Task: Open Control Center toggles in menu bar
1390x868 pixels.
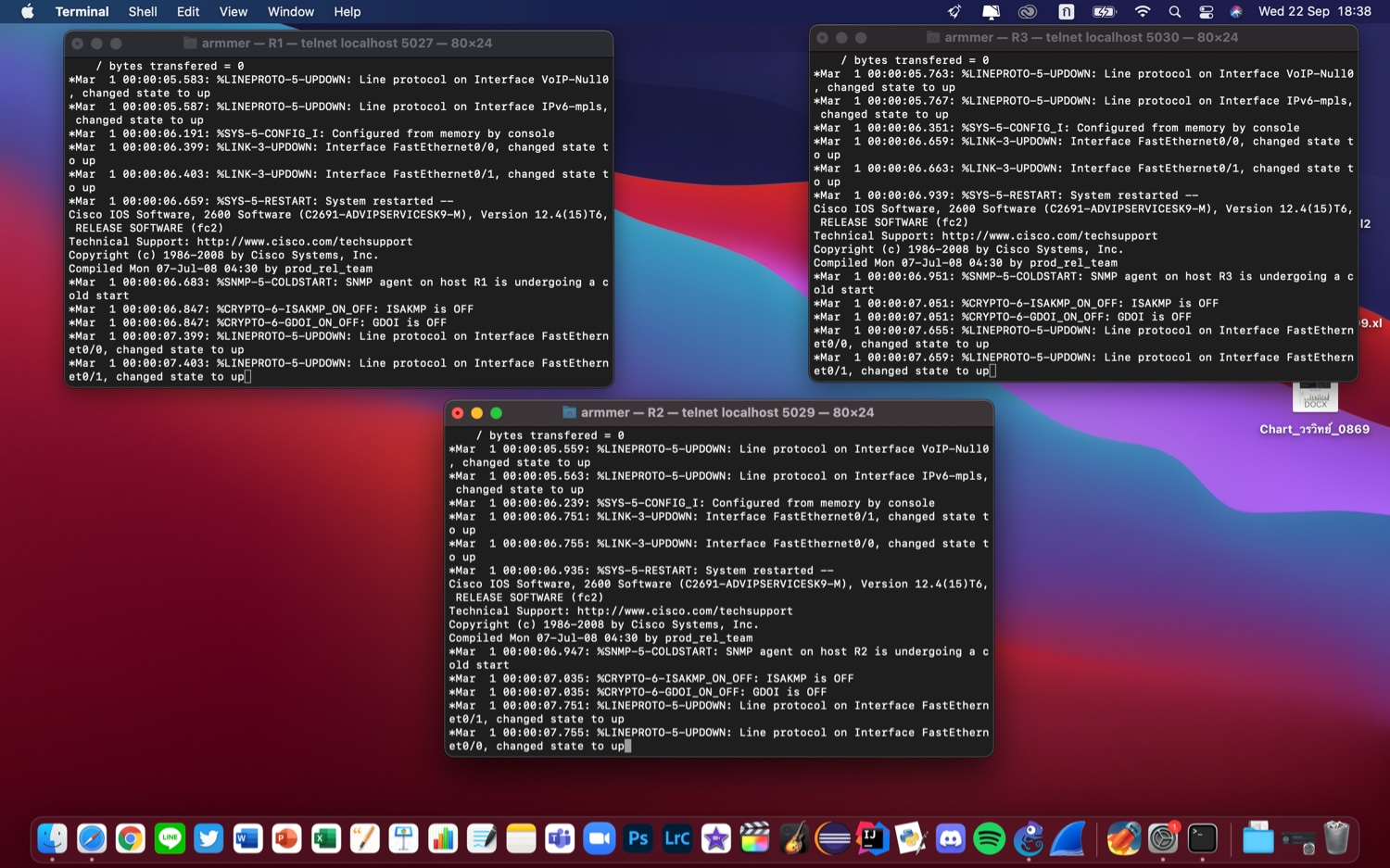Action: pyautogui.click(x=1206, y=12)
